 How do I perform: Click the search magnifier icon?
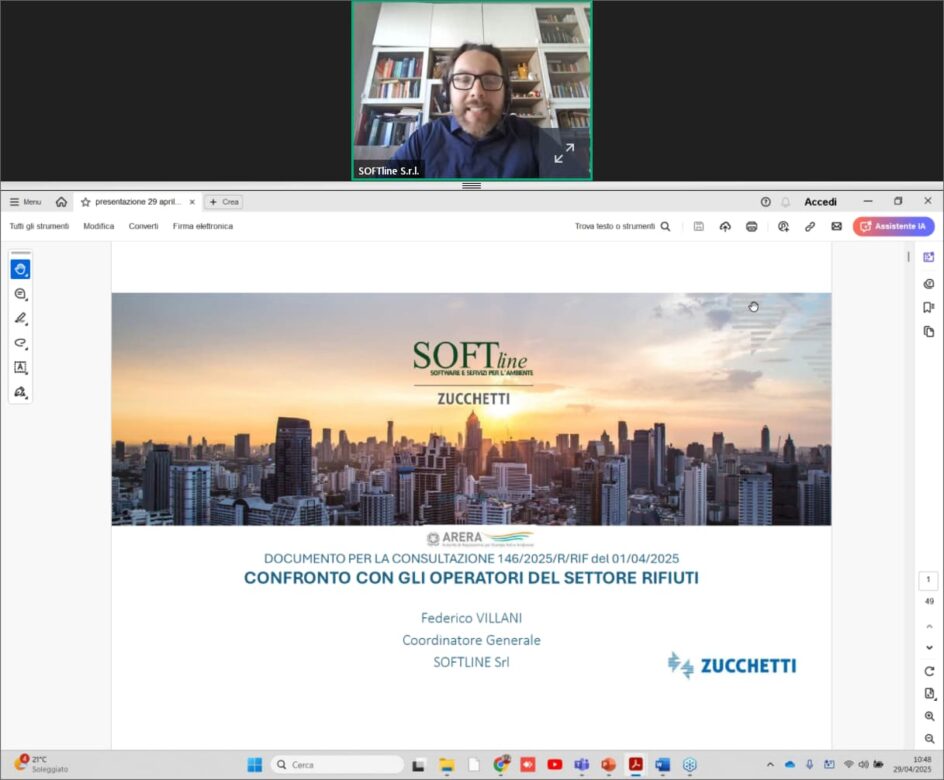pos(665,226)
